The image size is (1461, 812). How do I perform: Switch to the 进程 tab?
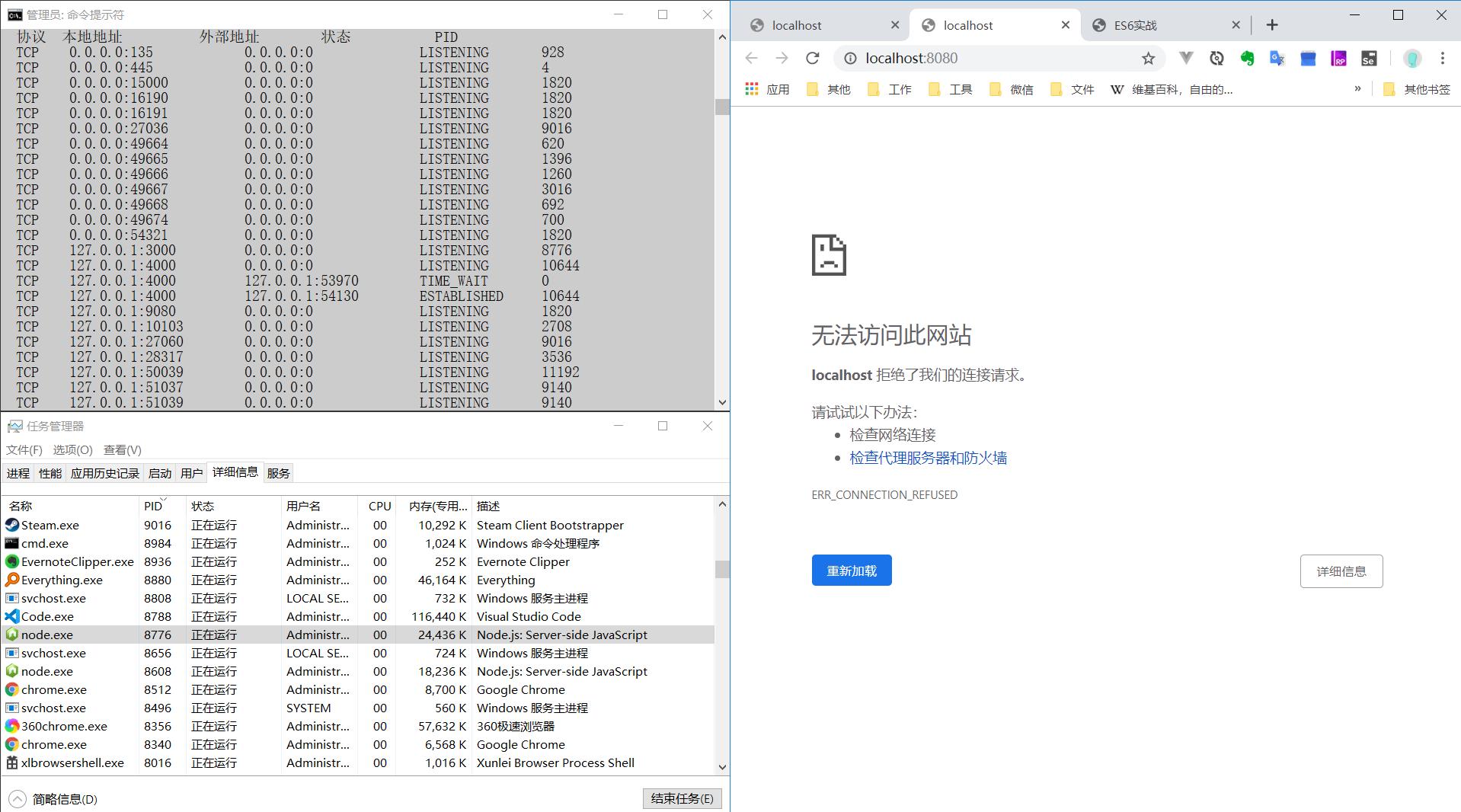coord(18,473)
